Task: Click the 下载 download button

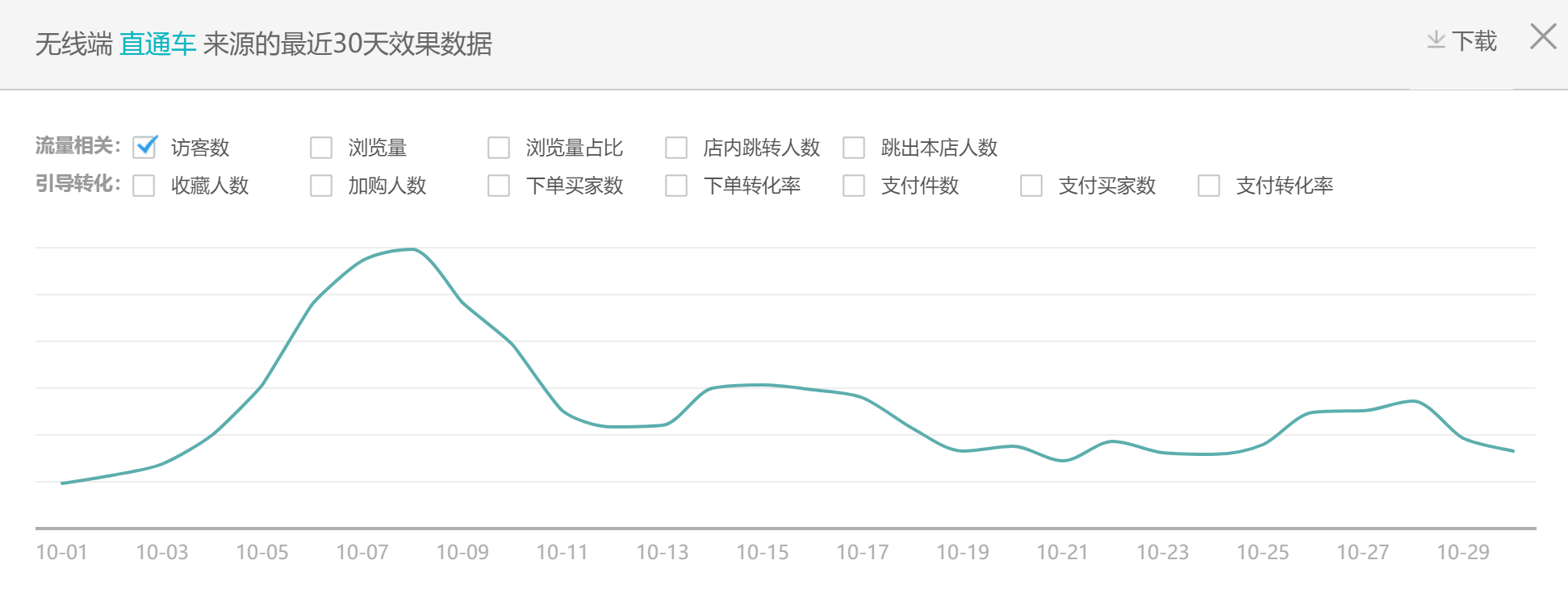Action: coord(1462,40)
